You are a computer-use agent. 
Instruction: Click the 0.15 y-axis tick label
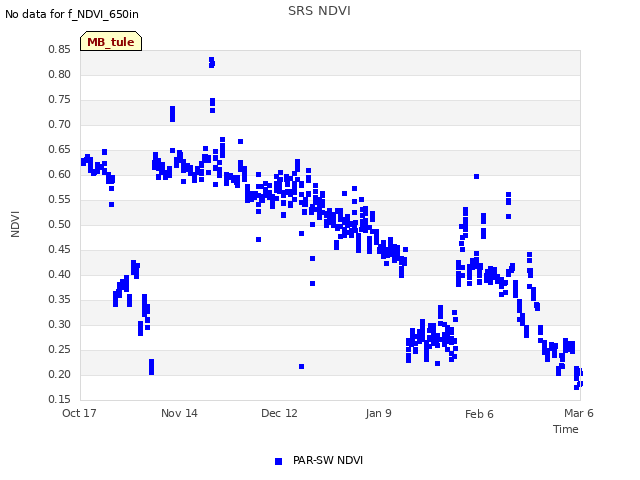point(59,399)
